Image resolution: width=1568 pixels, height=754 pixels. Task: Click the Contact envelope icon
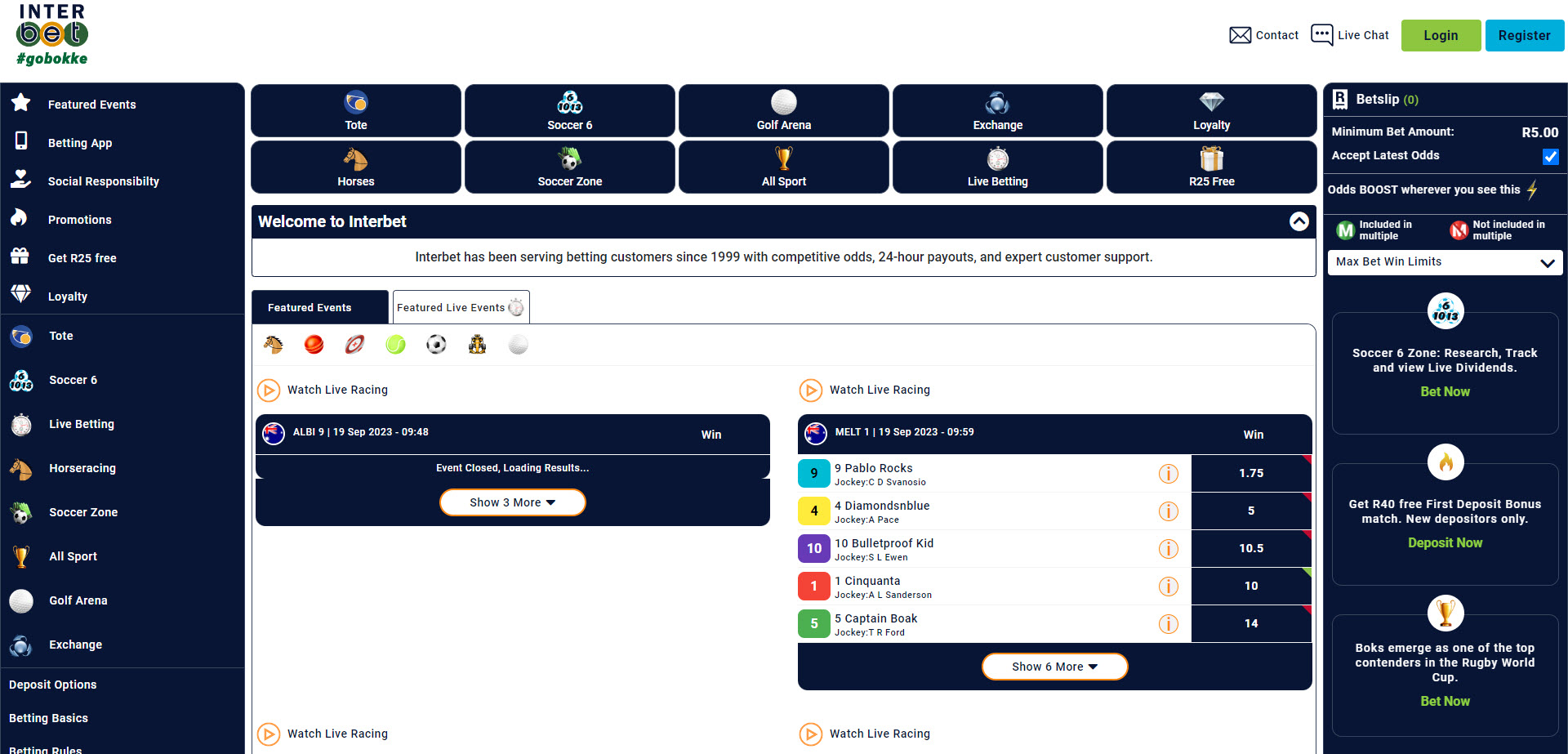[1240, 35]
